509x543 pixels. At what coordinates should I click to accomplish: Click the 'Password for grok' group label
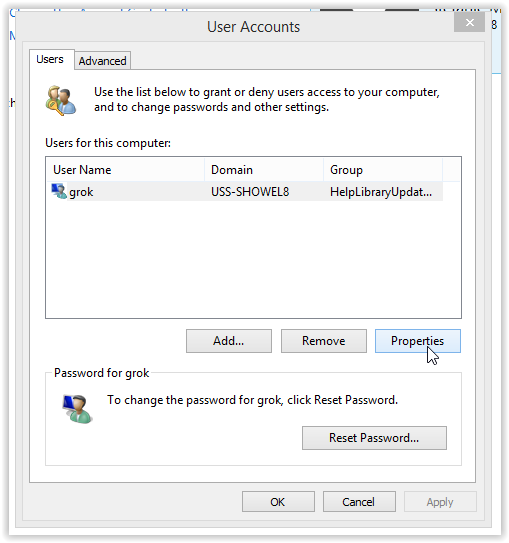[101, 373]
